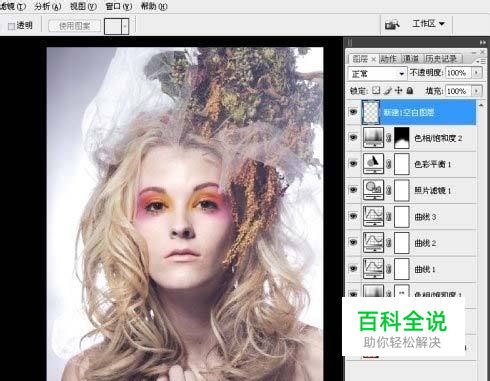Click the 使用图案 button
The image size is (490, 381).
74,26
